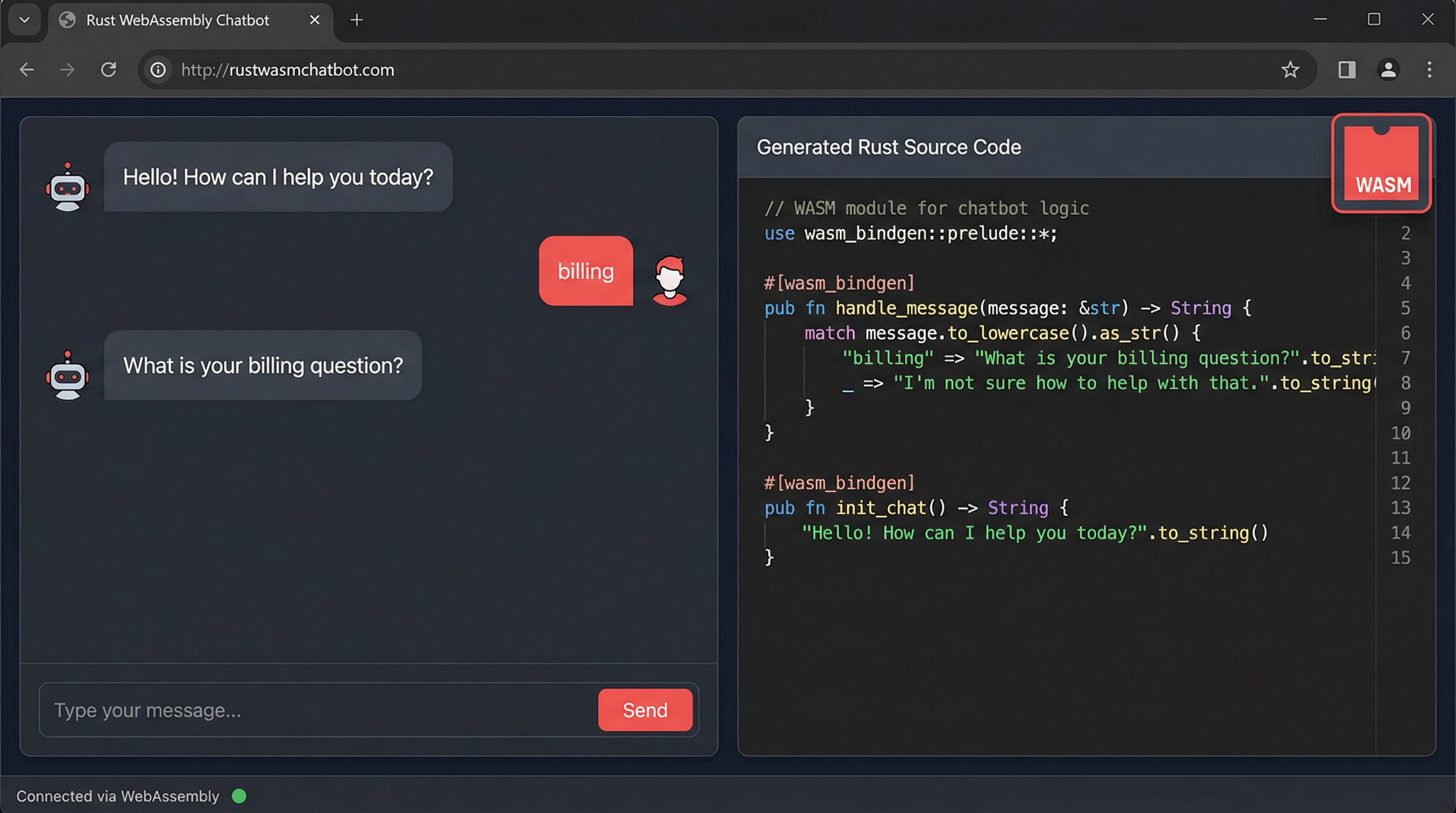Click the red WASM badge icon
The height and width of the screenshot is (813, 1456).
1381,164
